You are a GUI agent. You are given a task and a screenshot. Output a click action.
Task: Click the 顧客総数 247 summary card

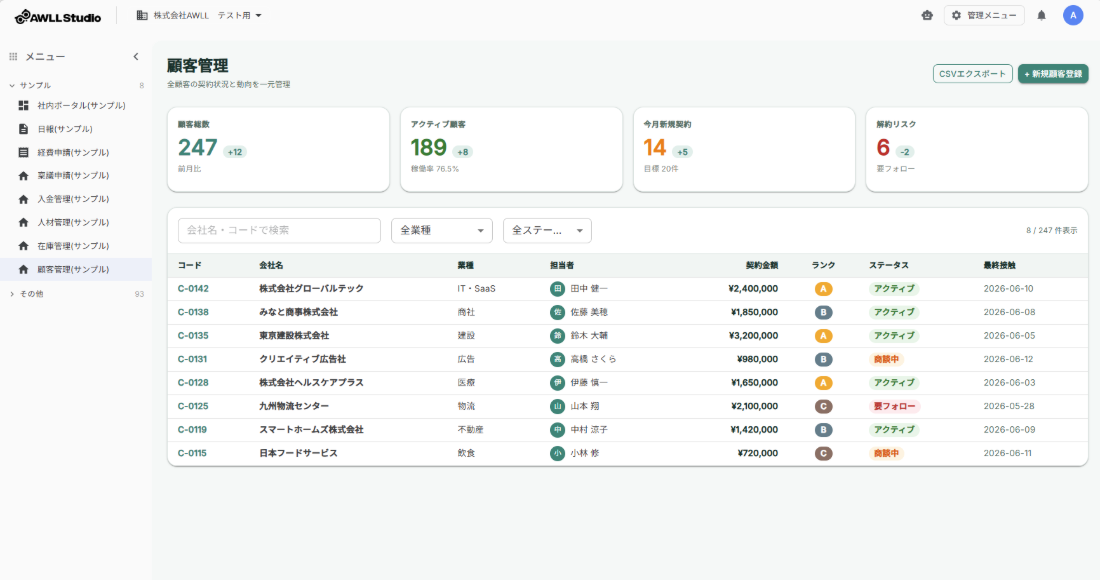coord(279,149)
